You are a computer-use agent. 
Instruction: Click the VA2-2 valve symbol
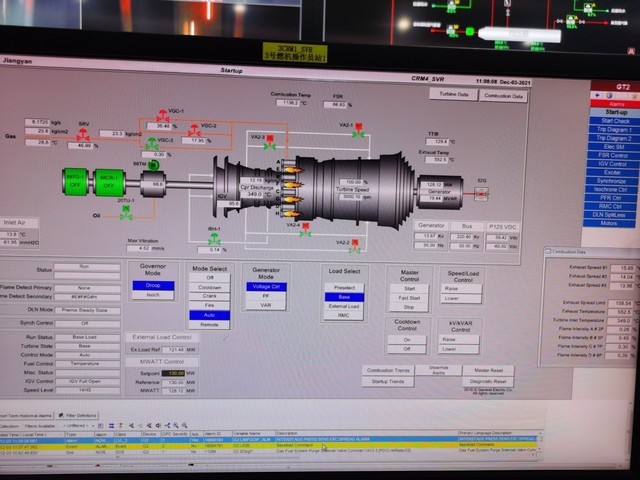[x=355, y=246]
